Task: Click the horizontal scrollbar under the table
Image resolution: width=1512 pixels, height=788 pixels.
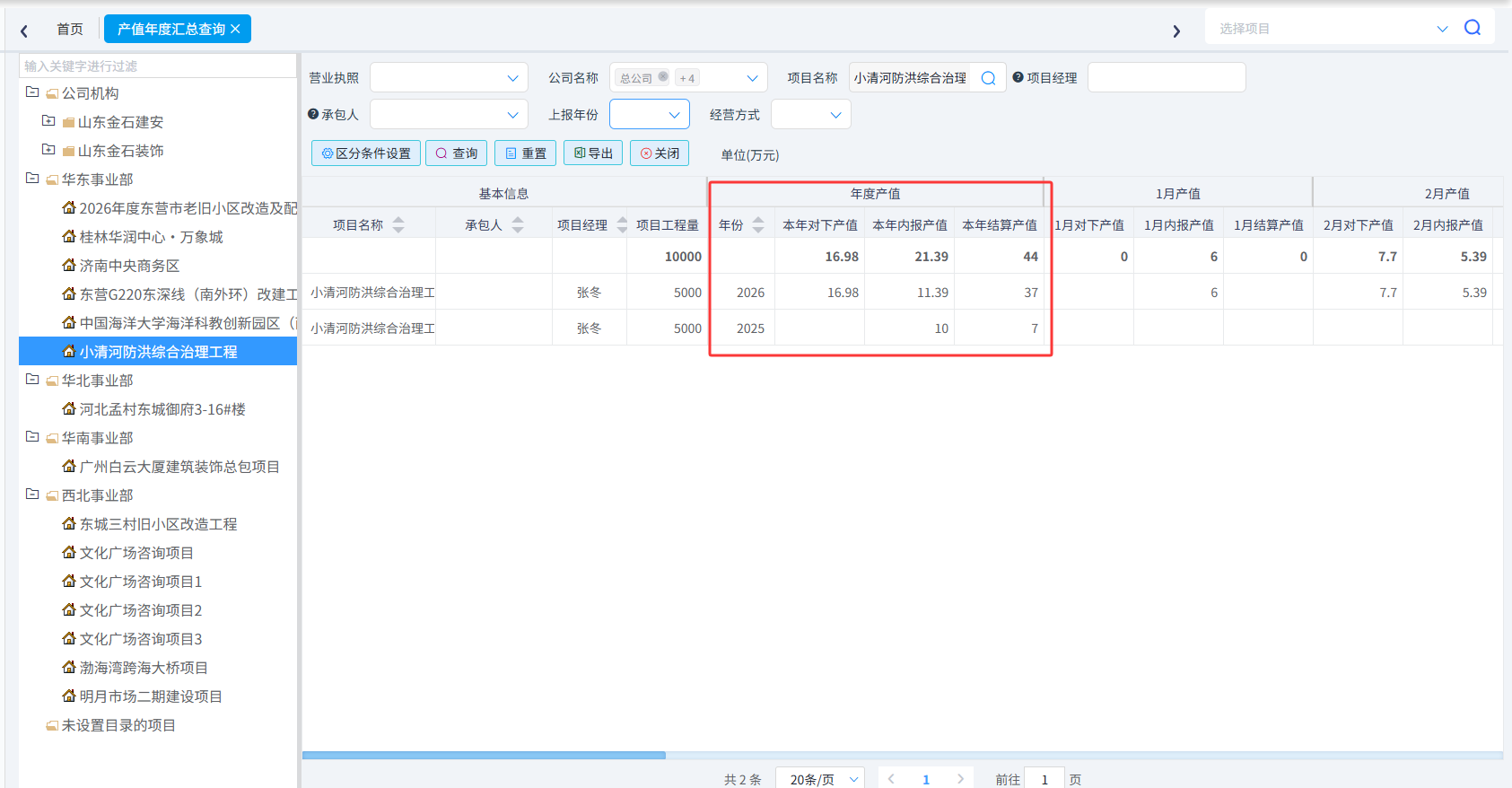Action: (x=485, y=756)
